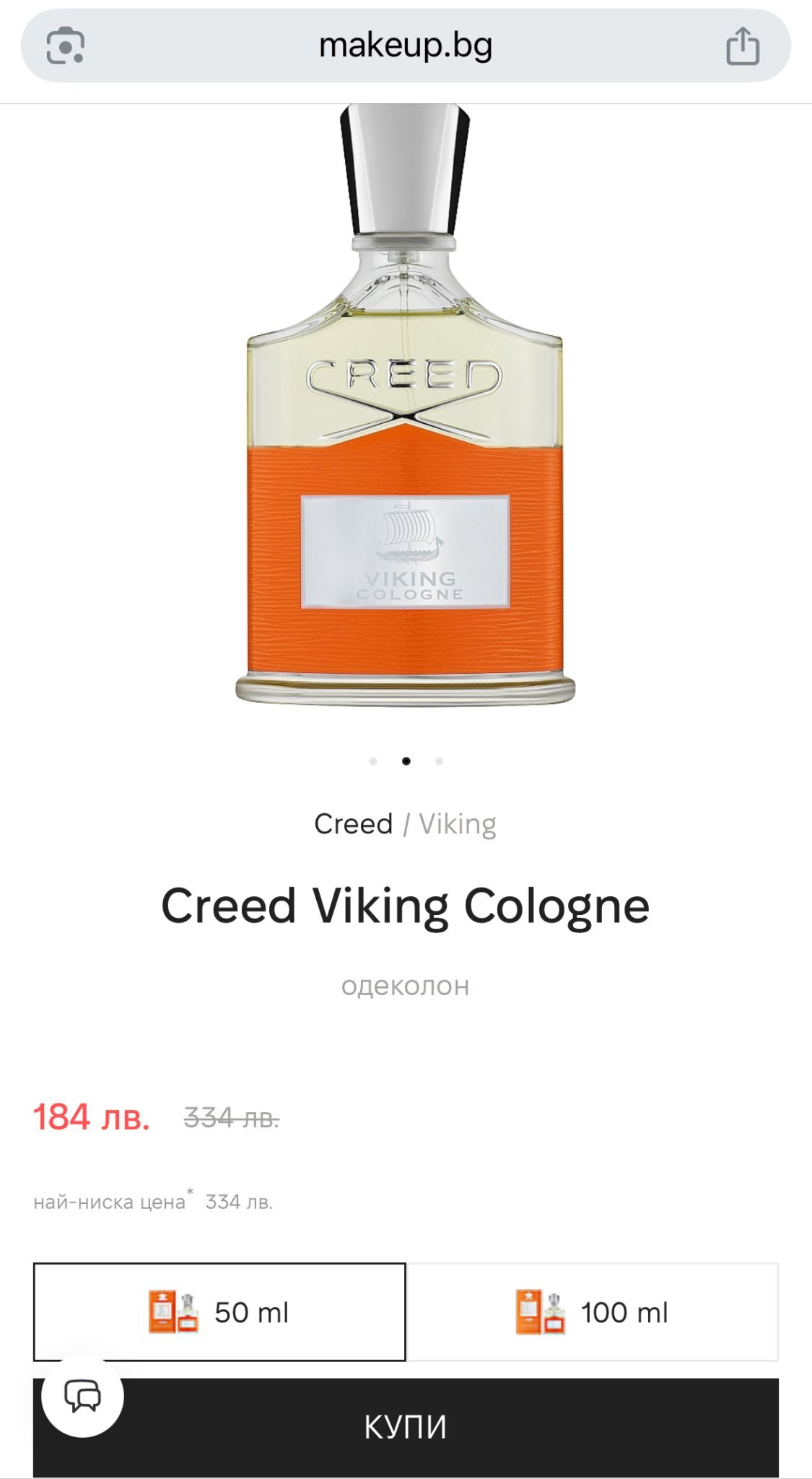Select the third image carousel dot
Viewport: 812px width, 1479px height.
[x=440, y=761]
